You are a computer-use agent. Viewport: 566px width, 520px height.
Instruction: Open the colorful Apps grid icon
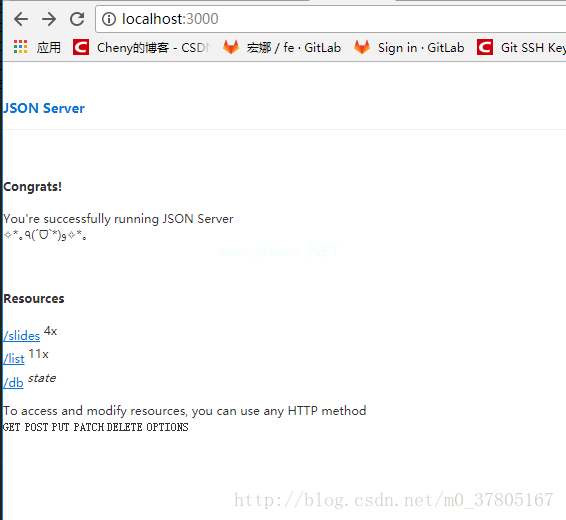point(21,47)
